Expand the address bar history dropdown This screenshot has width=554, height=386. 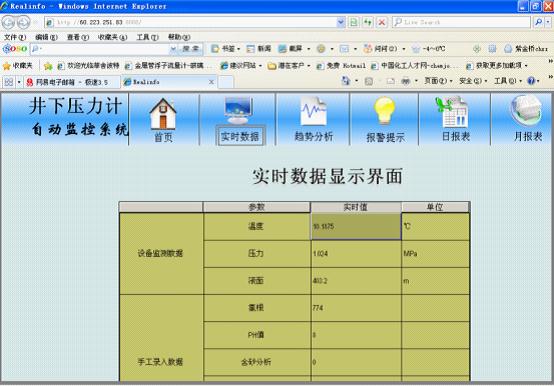pos(341,22)
